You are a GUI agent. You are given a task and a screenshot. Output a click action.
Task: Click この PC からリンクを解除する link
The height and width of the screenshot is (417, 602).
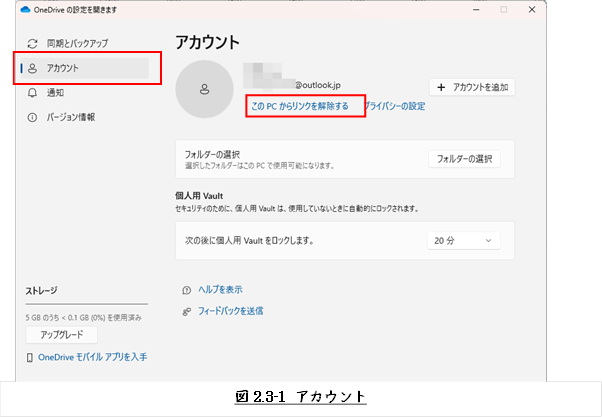pyautogui.click(x=300, y=106)
